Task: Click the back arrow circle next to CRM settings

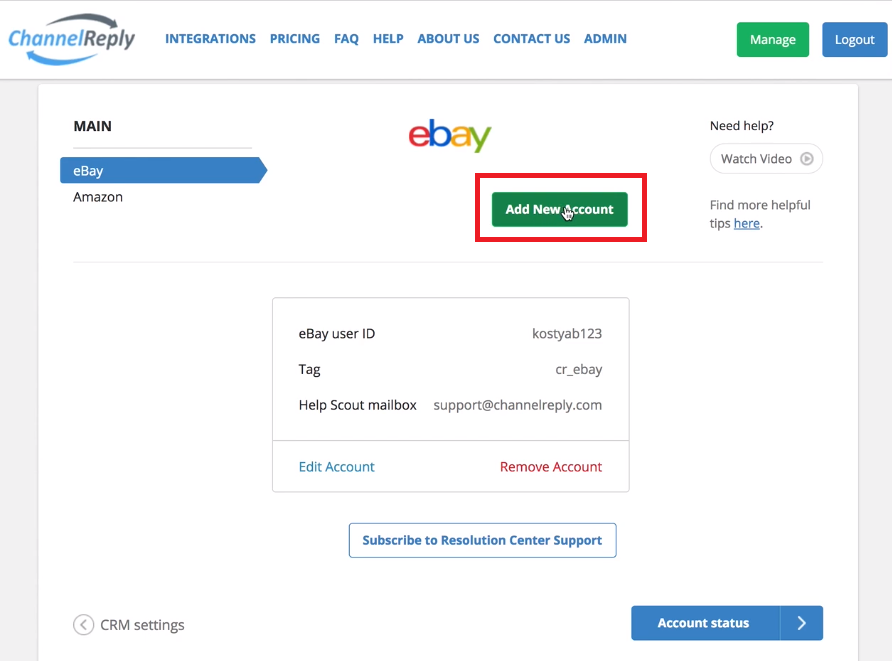Action: coord(84,625)
